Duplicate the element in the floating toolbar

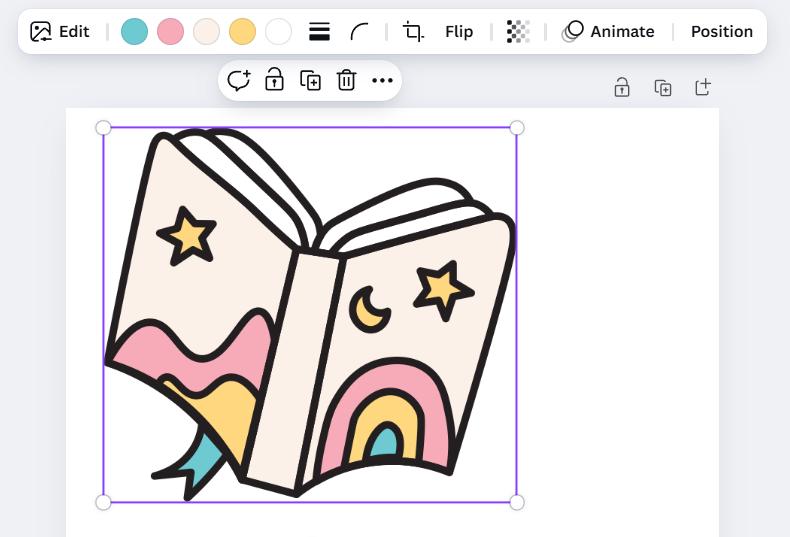tap(310, 81)
